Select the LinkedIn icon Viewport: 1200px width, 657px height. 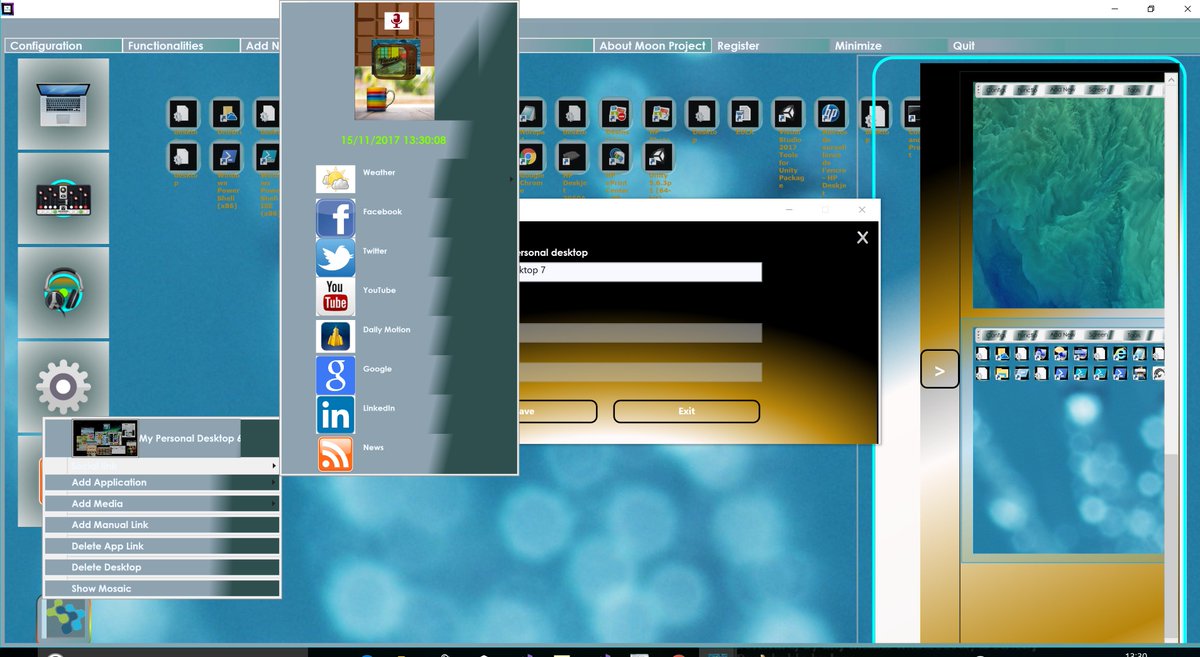pos(335,413)
